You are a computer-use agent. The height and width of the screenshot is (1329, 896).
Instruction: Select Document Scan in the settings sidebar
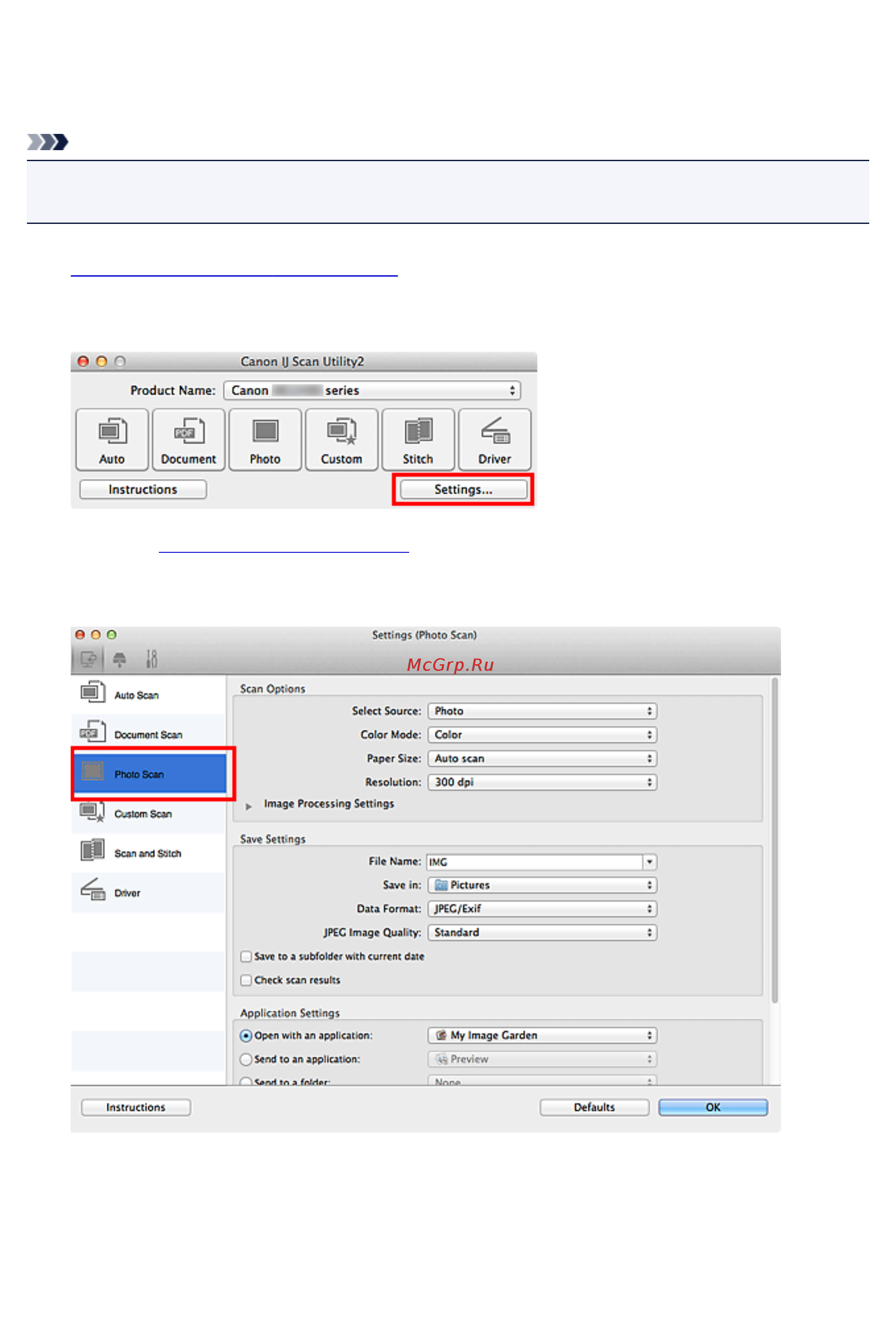(148, 734)
